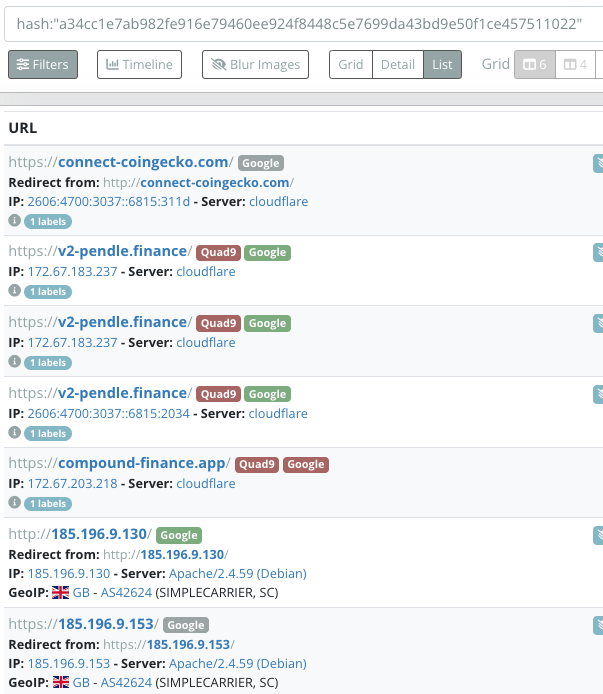Screen dimensions: 603x694
Task: Switch to Detail view
Action: 397,65
